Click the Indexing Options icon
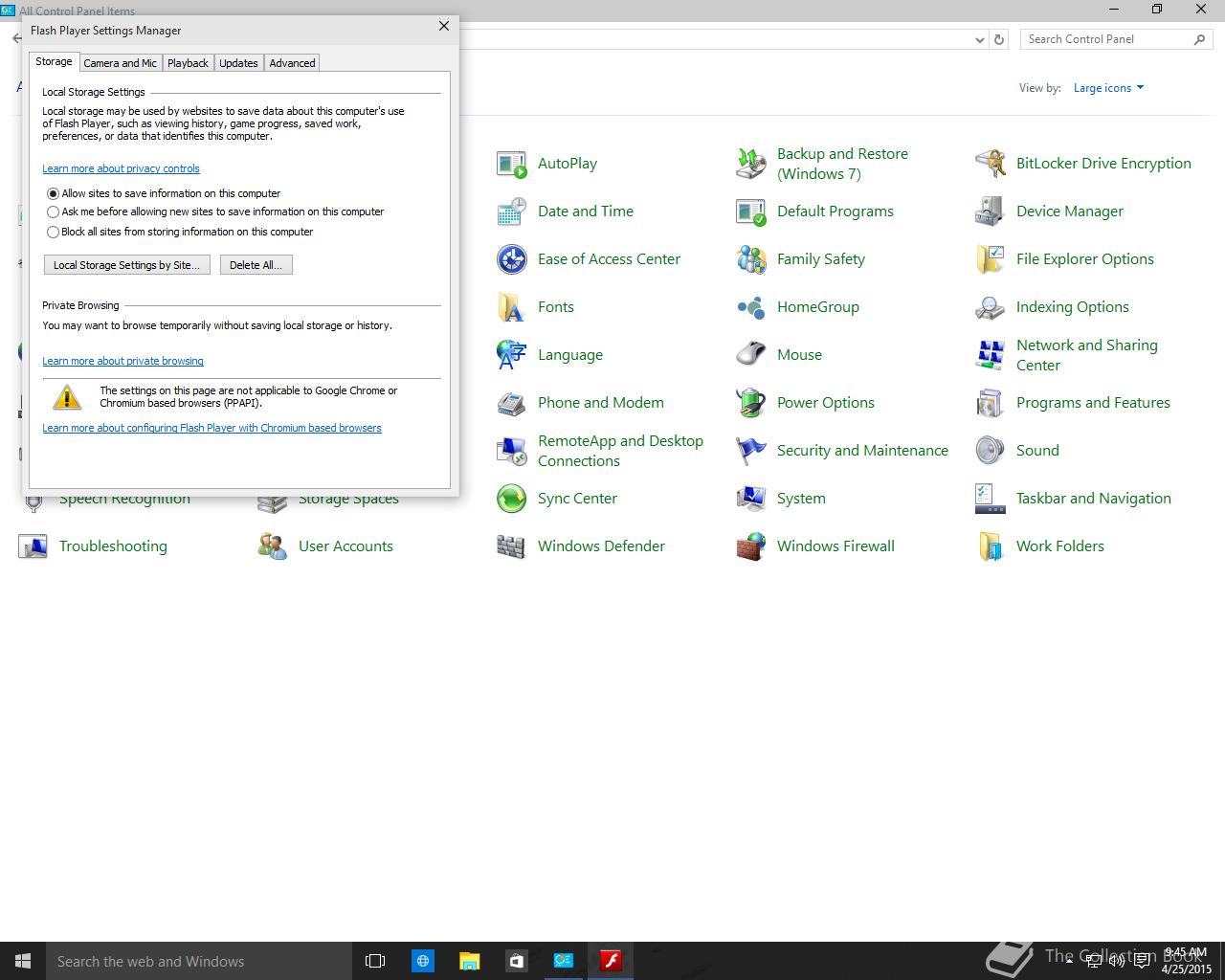1225x980 pixels. coord(991,307)
